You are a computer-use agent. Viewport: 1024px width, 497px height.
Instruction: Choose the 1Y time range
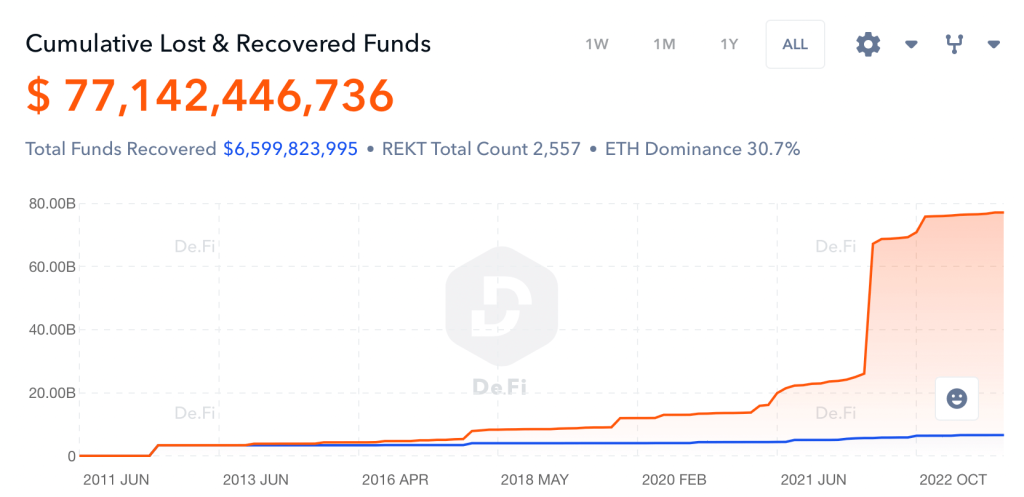tap(729, 44)
